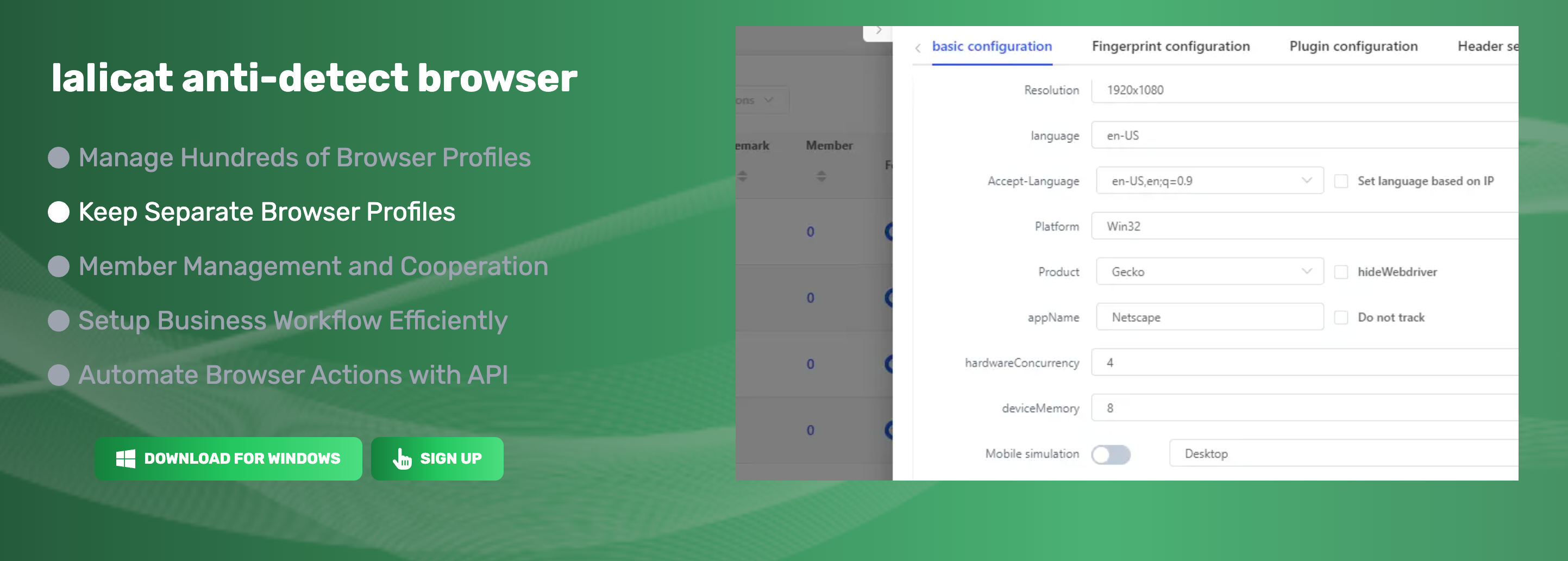
Task: Select the bullet beside Setup Business Workflow Efficiently
Action: [59, 320]
